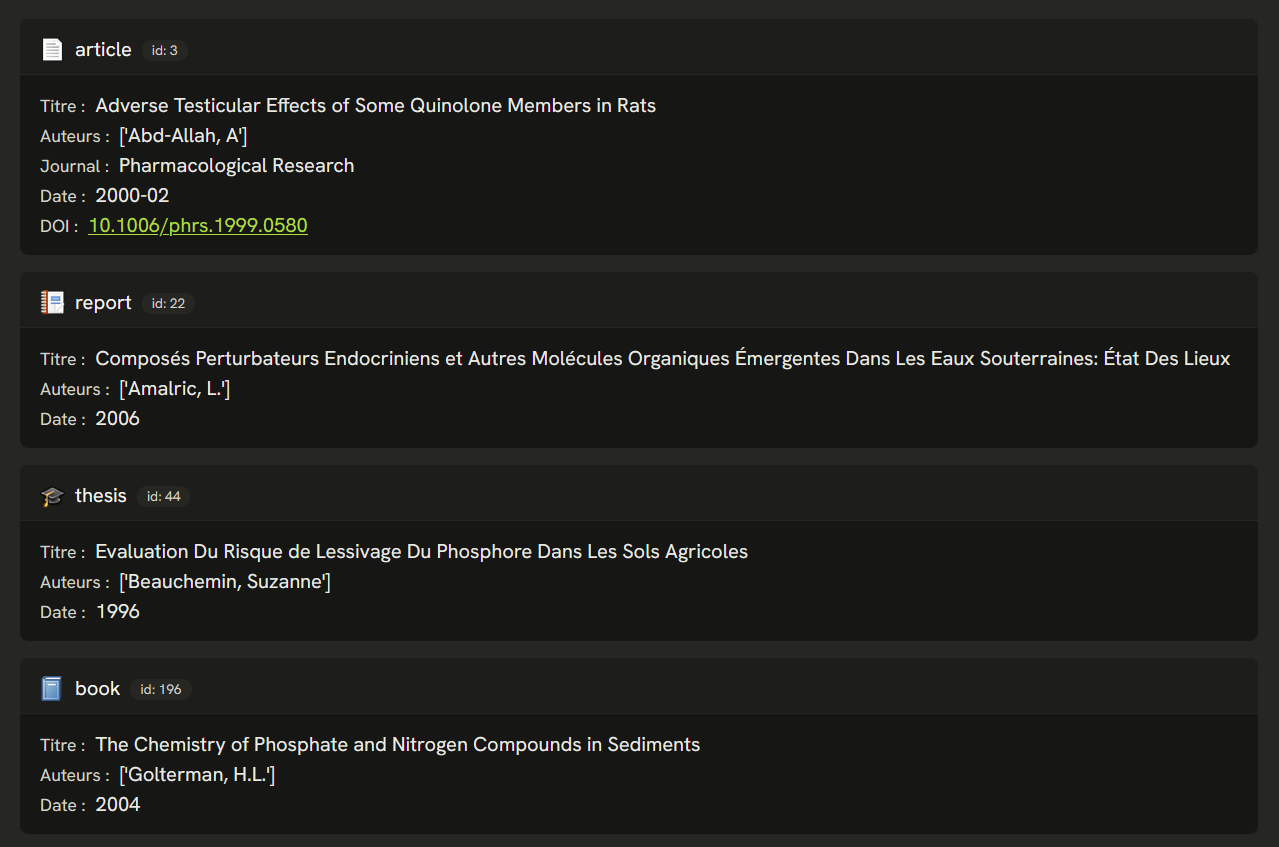Open DOI link 10.1006/phrs.1999.0580

(198, 226)
